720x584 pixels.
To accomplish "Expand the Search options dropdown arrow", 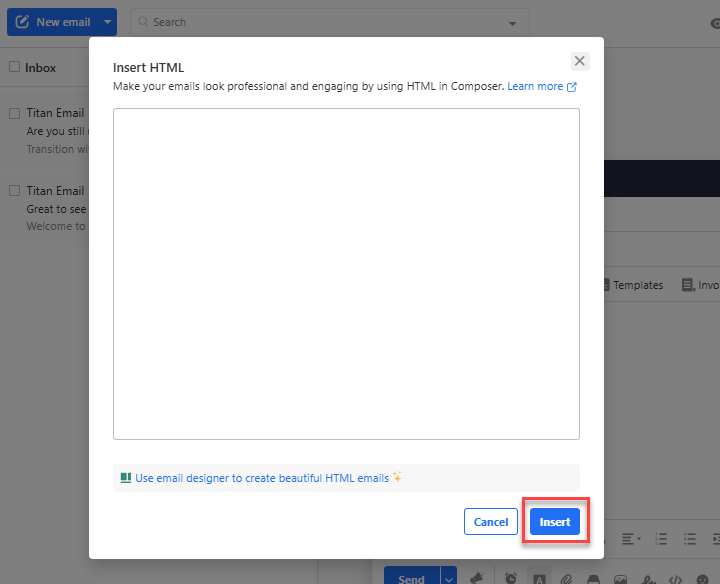I will point(512,23).
